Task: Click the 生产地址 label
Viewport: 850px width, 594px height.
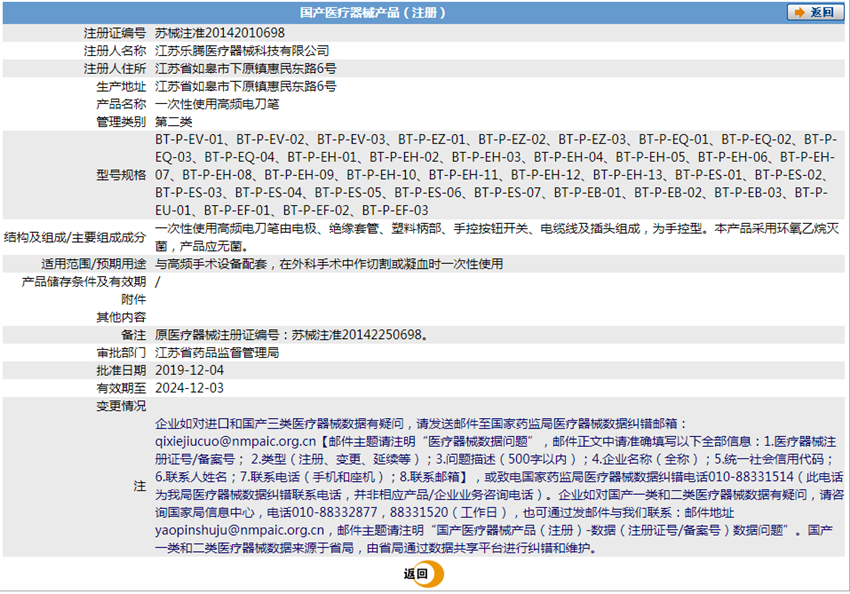Action: 121,86
